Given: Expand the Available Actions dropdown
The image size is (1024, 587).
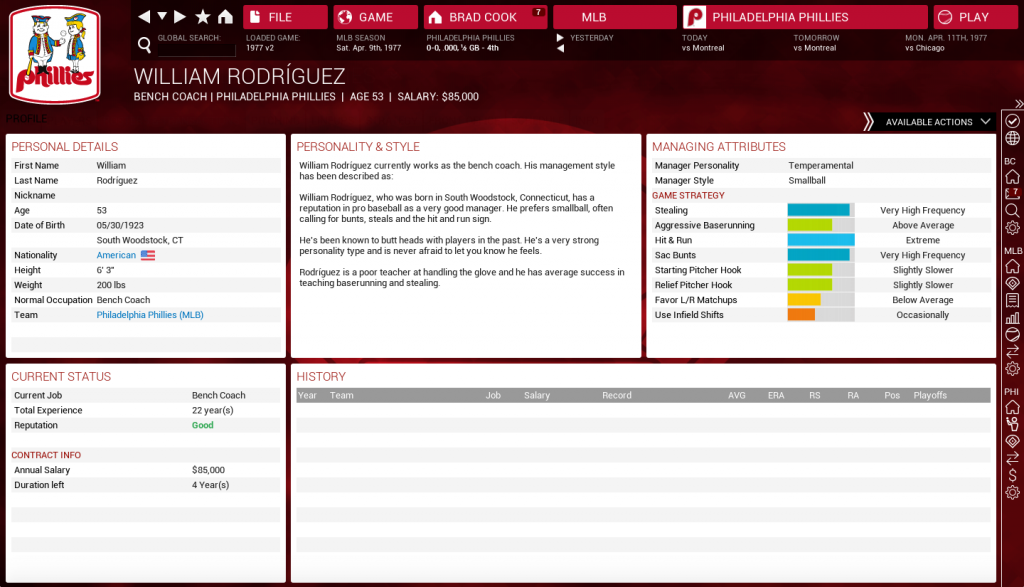Looking at the screenshot, I should click(937, 122).
